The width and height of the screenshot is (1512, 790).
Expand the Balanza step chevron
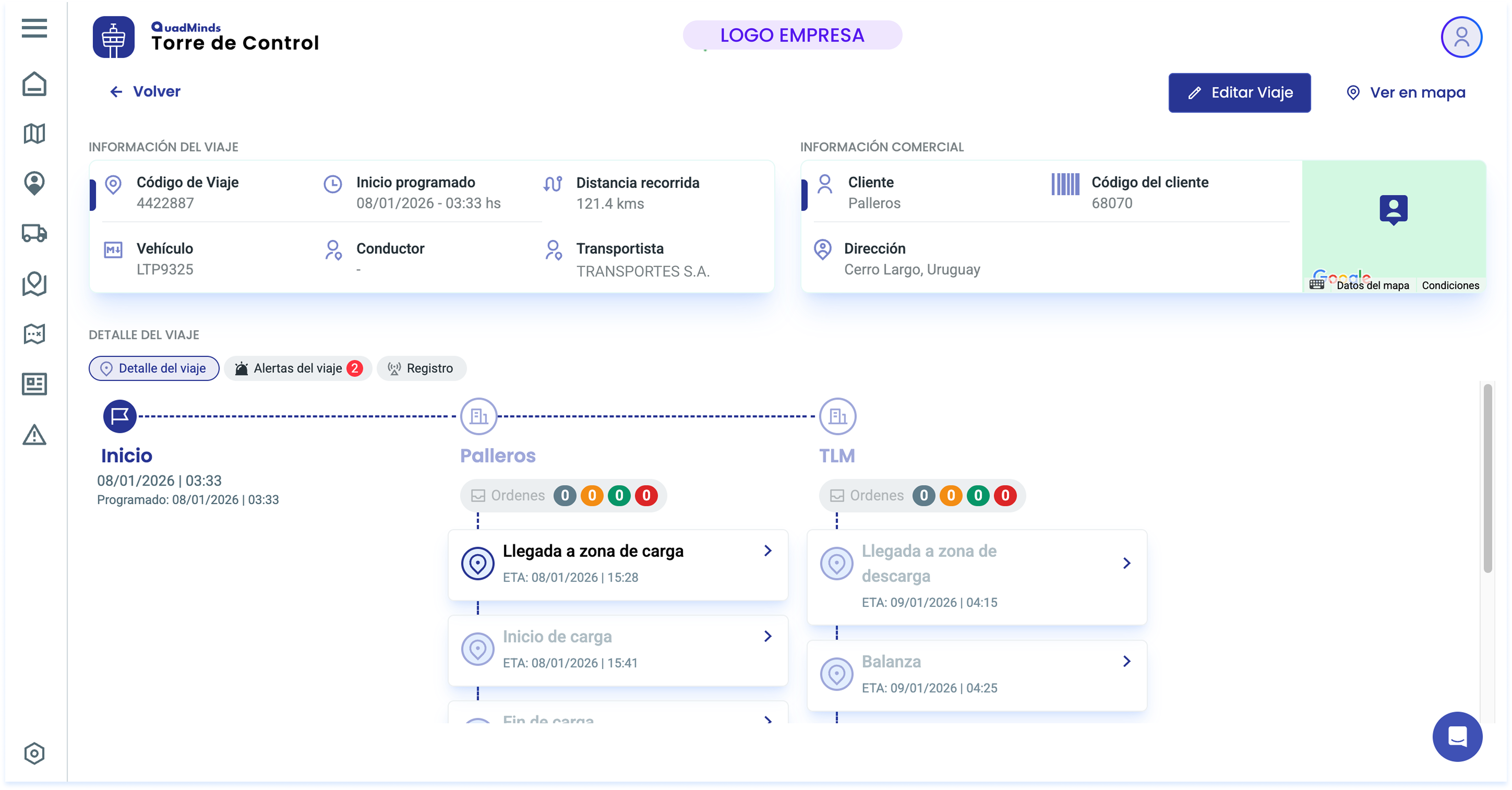click(x=1126, y=661)
